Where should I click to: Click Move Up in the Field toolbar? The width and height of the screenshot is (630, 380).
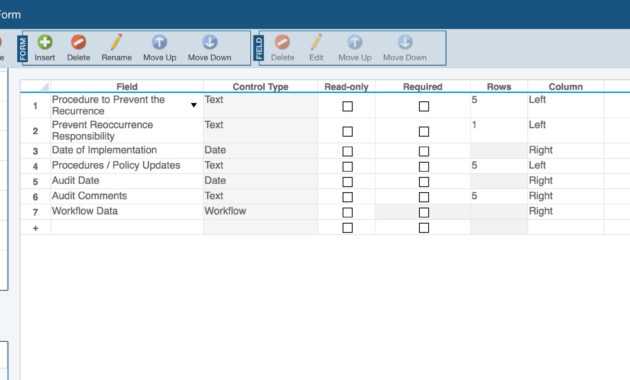[355, 48]
